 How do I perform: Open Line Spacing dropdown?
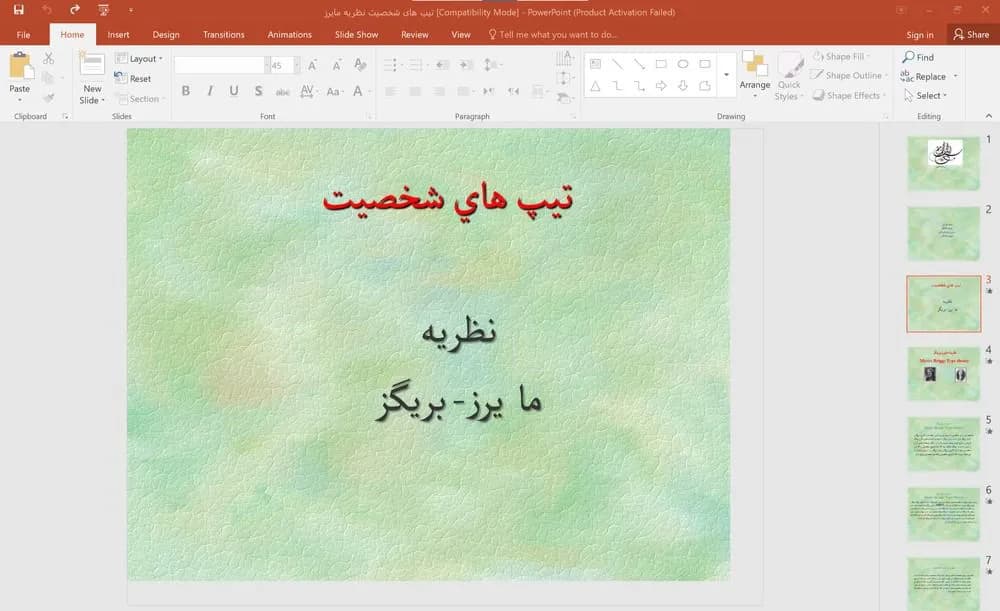pyautogui.click(x=492, y=65)
